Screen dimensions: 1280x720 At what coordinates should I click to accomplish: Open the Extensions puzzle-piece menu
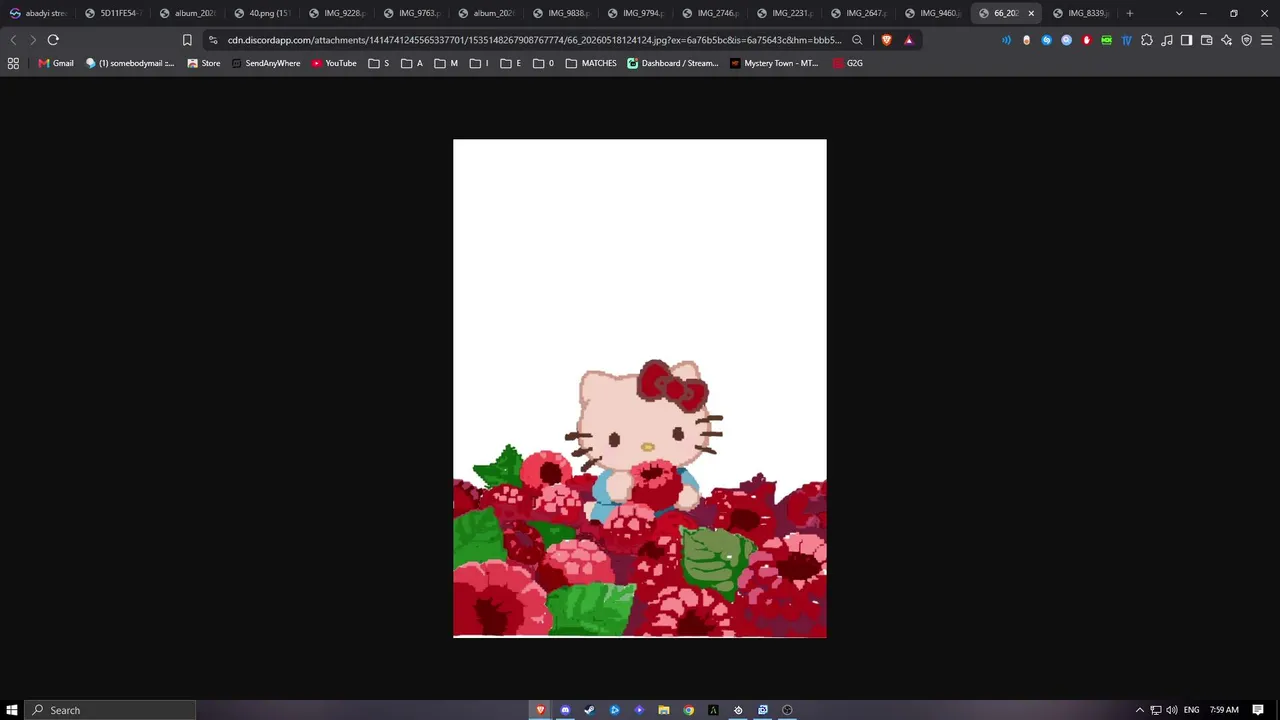pos(1147,40)
